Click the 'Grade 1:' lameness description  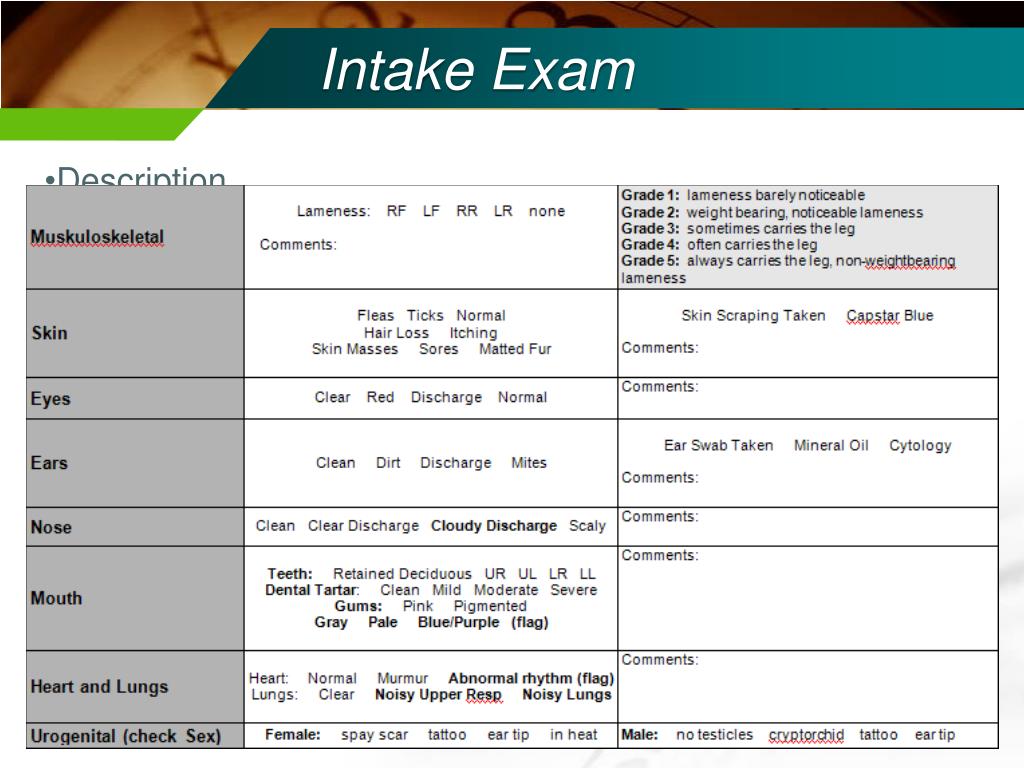click(743, 195)
